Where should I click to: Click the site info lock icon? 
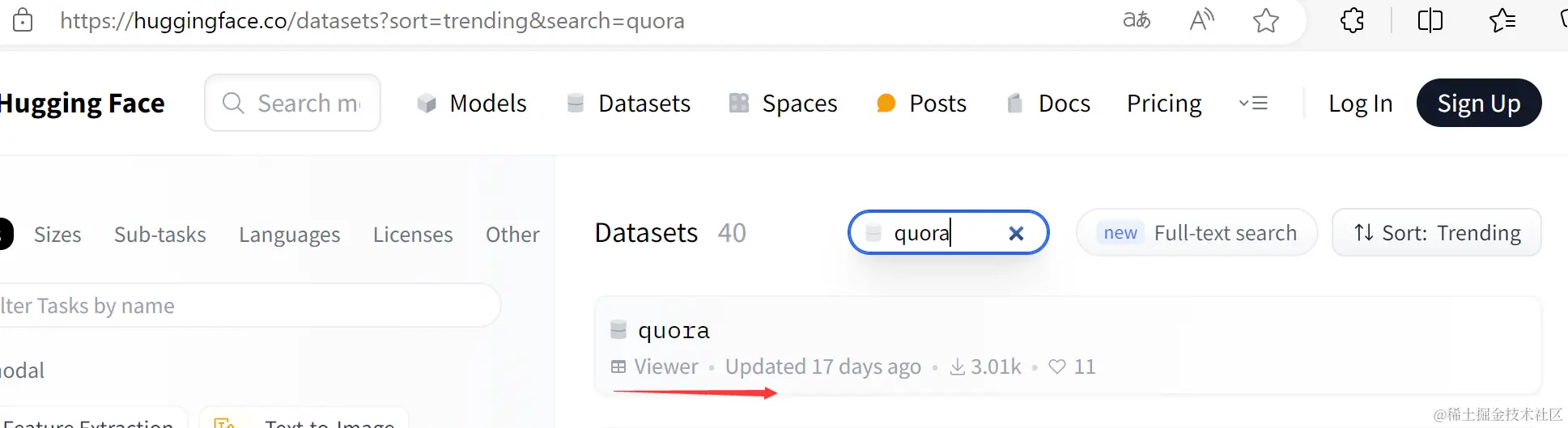[23, 20]
